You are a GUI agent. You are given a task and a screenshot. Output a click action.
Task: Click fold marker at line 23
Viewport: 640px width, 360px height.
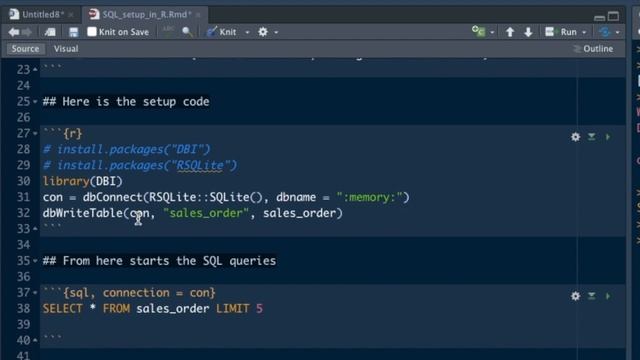[35, 70]
